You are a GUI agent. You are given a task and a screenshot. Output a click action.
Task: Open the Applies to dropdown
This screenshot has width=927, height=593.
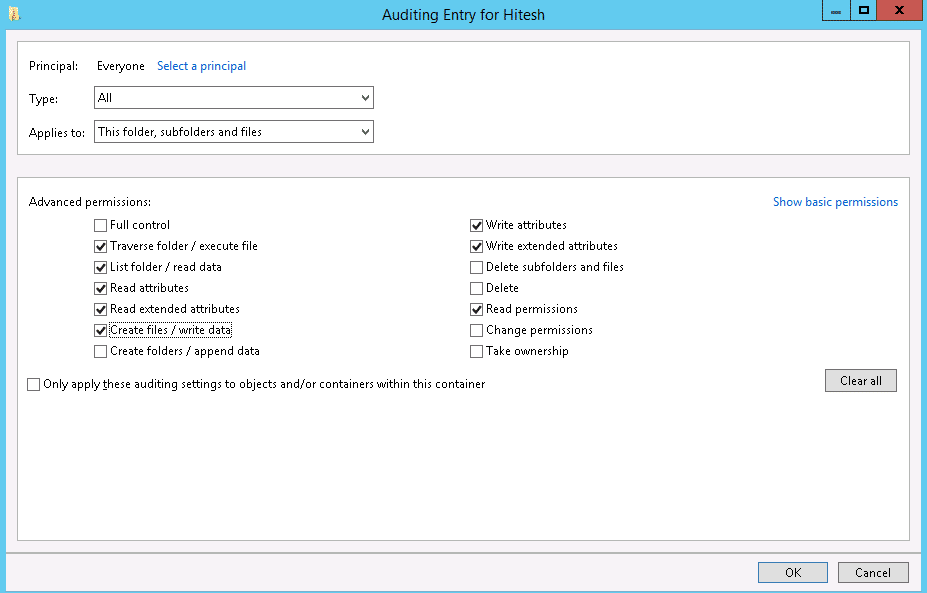[234, 131]
